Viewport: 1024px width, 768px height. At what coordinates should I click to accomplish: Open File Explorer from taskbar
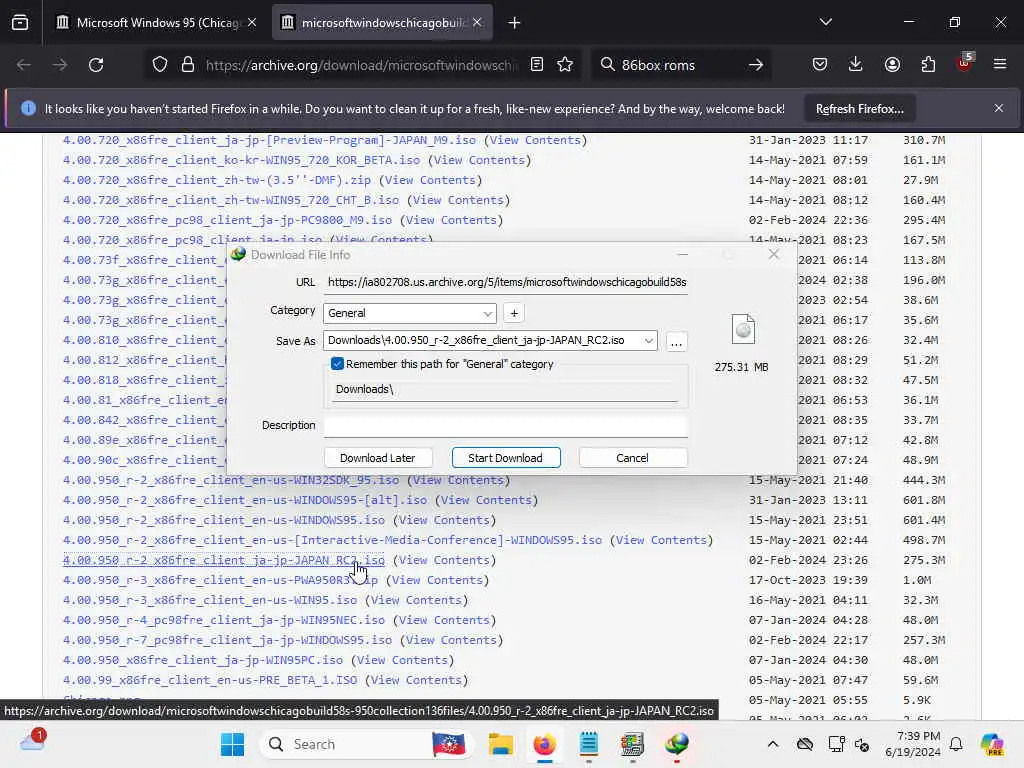point(501,744)
